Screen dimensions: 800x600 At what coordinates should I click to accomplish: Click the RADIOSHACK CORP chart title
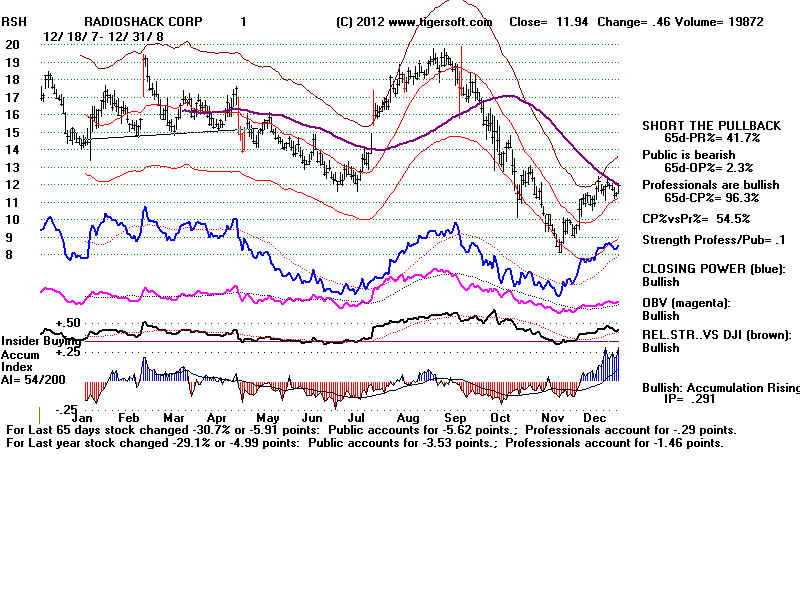[144, 21]
